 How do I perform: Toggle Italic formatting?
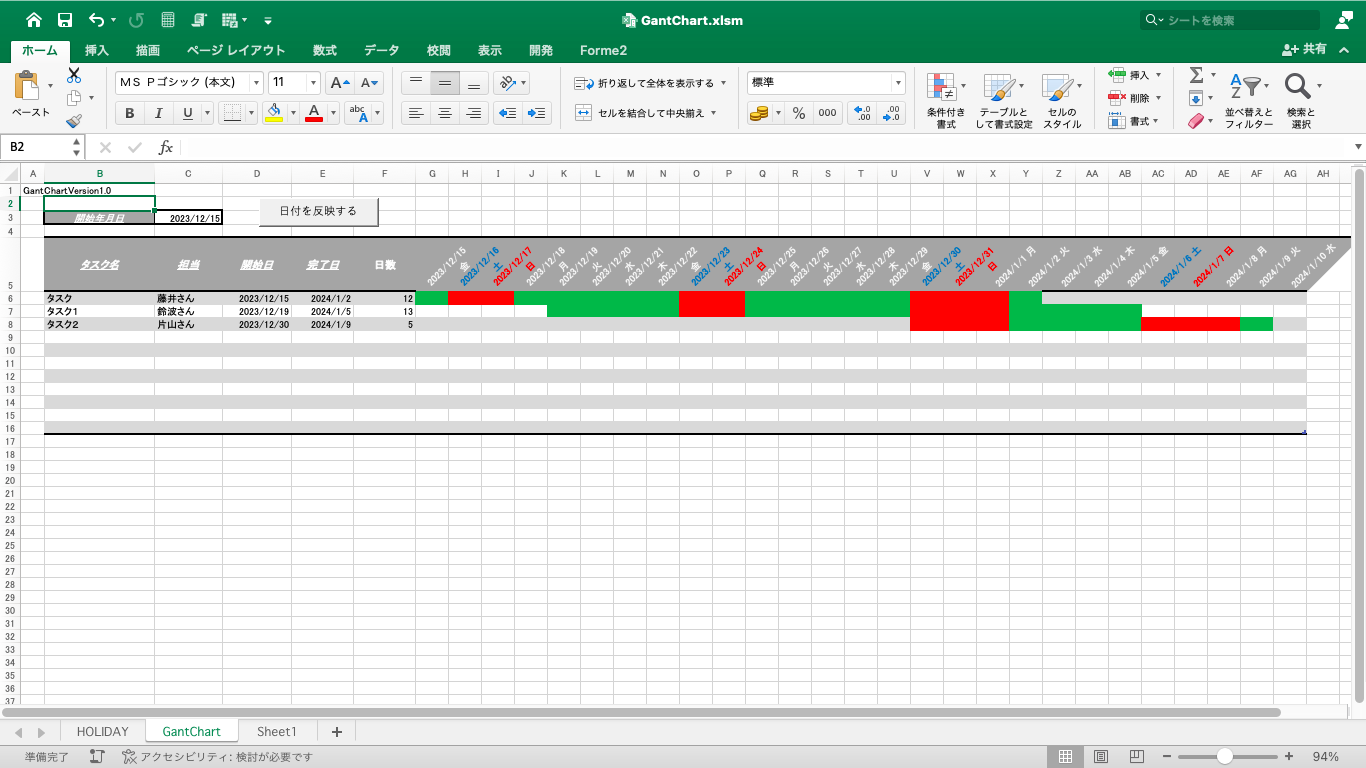click(156, 113)
